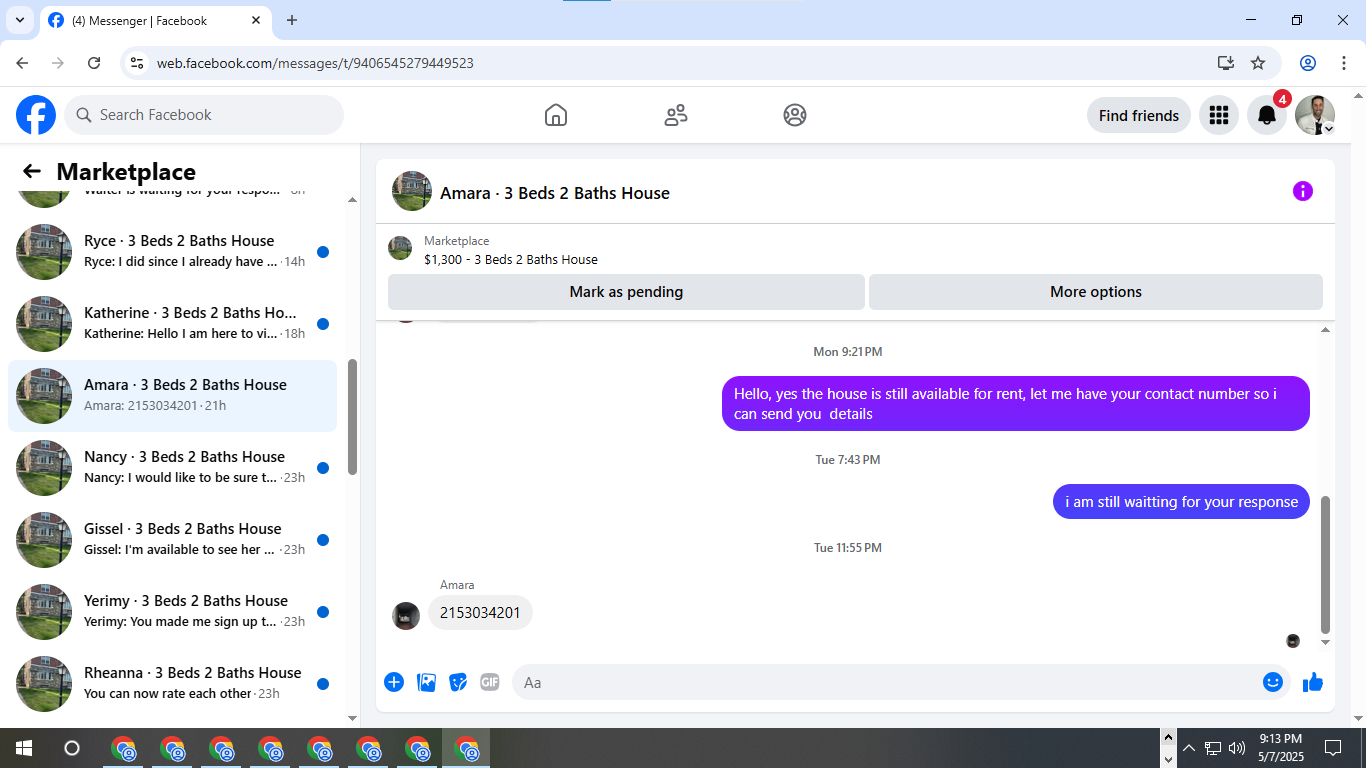Close the Messenger browser tab
Viewport: 1366px width, 768px height.
[256, 20]
